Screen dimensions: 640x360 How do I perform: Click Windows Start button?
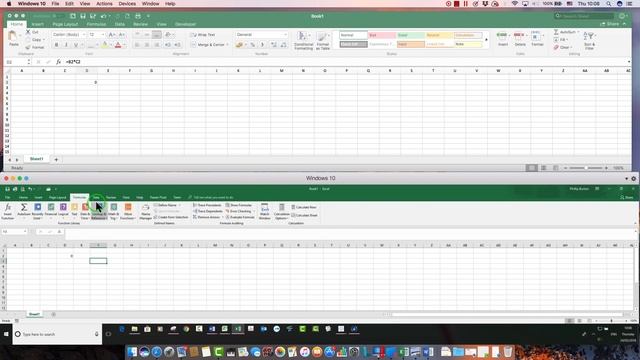click(6, 334)
